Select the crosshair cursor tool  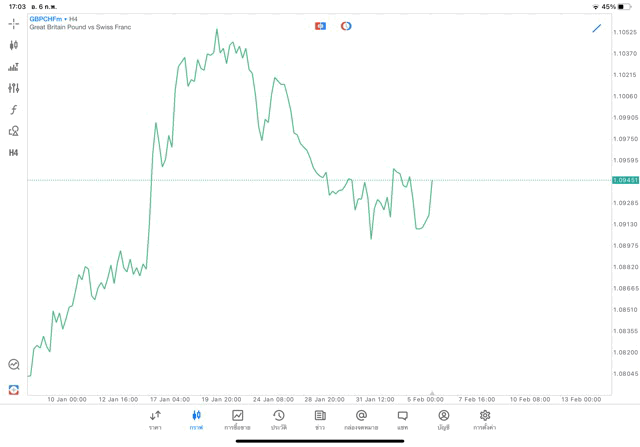[x=14, y=23]
